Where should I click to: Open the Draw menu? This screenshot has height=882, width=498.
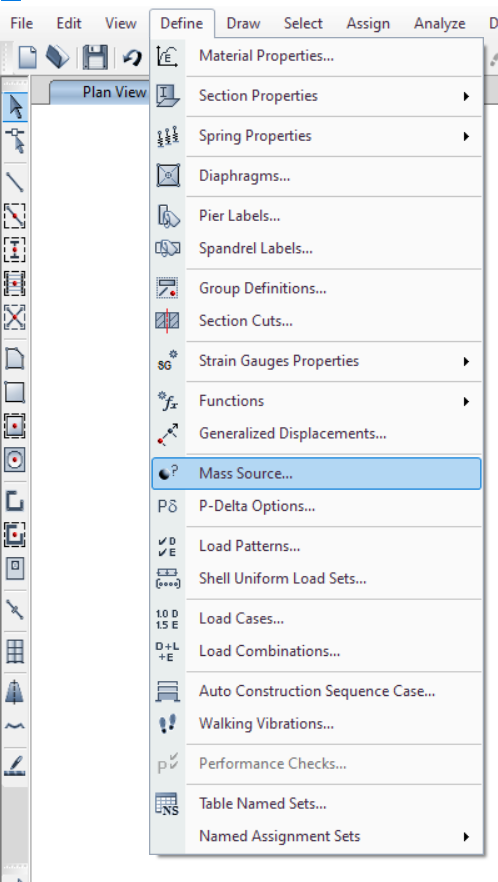243,24
